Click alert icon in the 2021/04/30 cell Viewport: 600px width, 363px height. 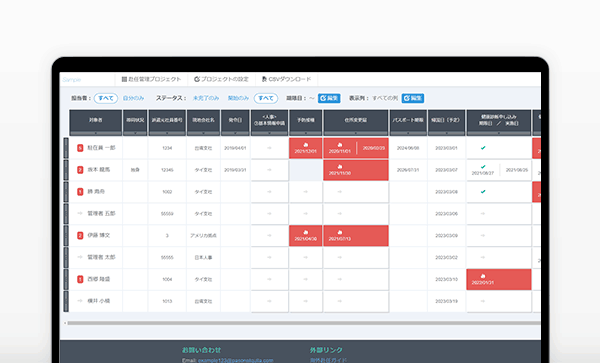[x=305, y=232]
